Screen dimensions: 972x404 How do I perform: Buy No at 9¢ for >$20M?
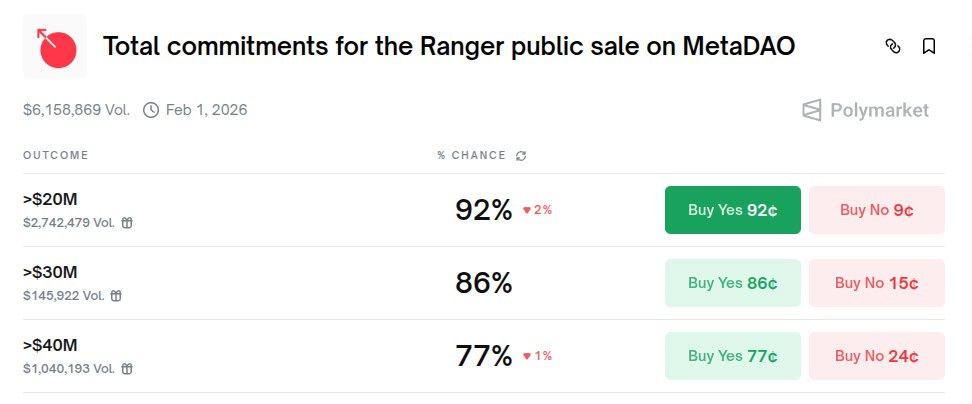click(876, 210)
